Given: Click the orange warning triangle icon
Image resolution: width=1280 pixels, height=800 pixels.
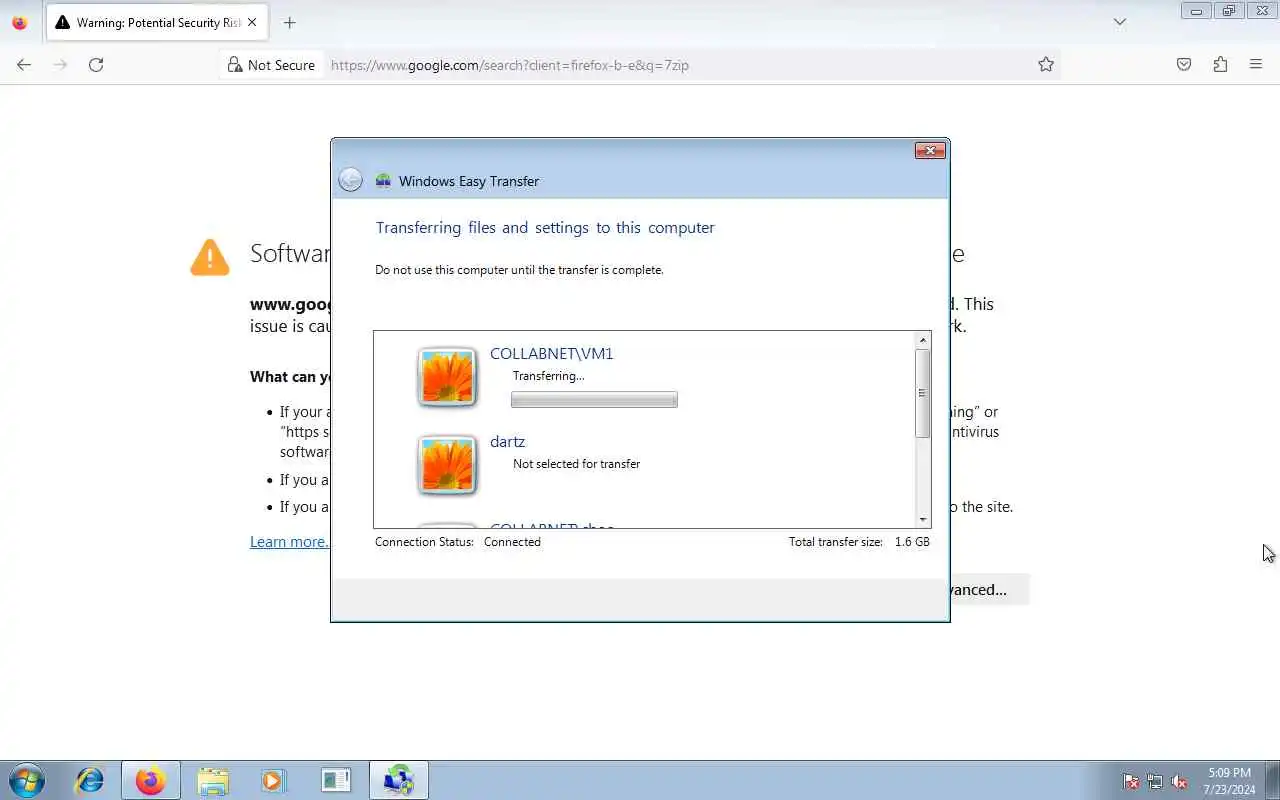Looking at the screenshot, I should point(210,257).
